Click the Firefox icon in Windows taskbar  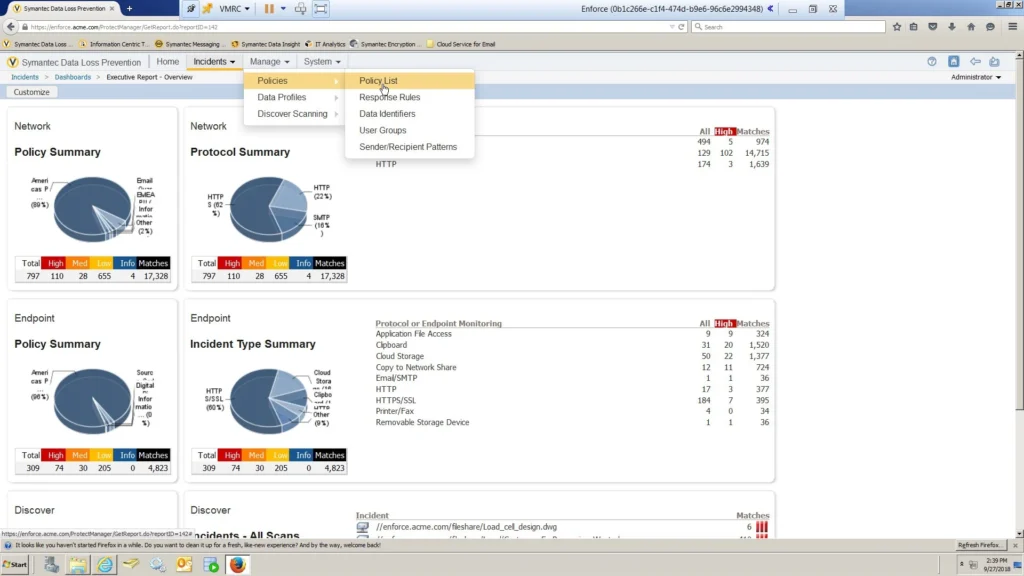(237, 565)
